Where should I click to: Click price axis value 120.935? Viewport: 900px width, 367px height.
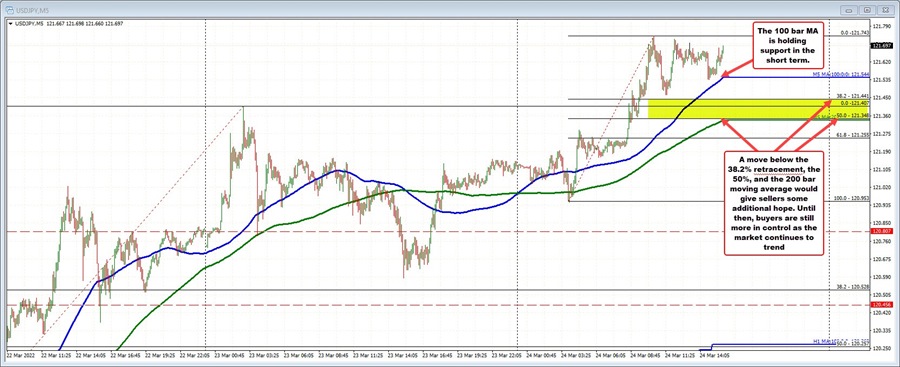point(881,205)
